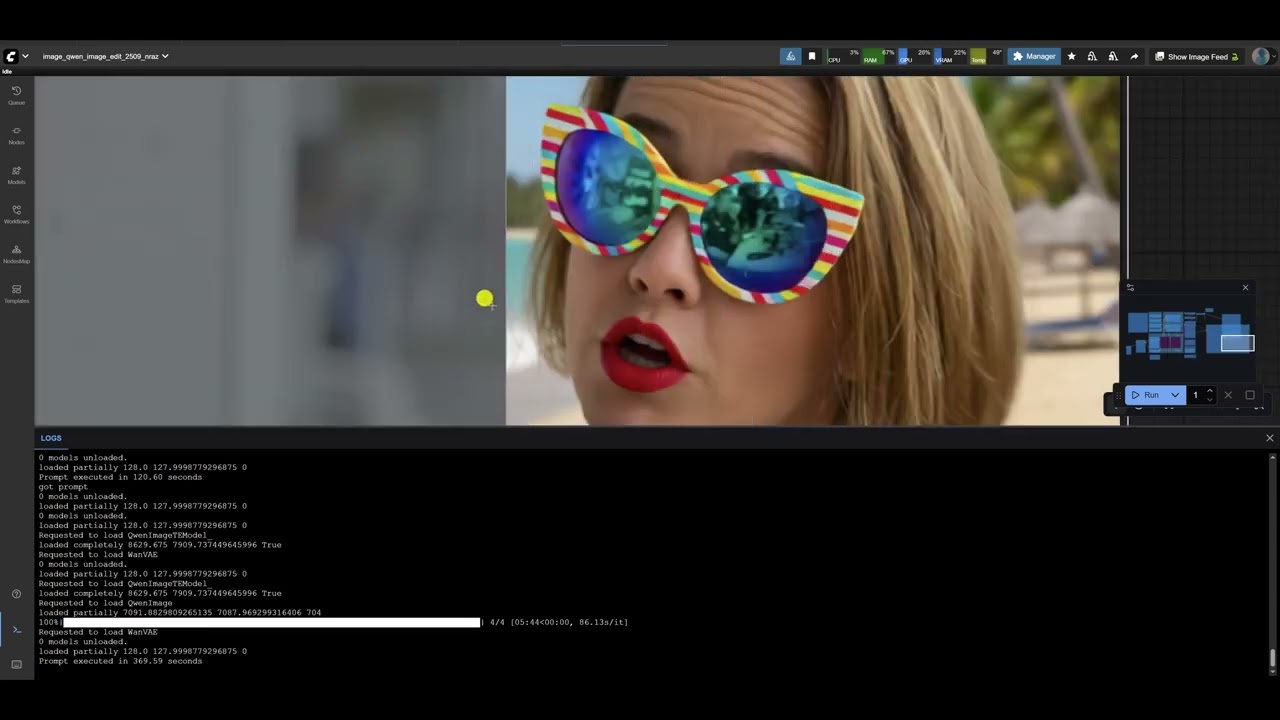Open the NodesMap sidebar panel
This screenshot has height=720, width=1280.
[x=16, y=254]
